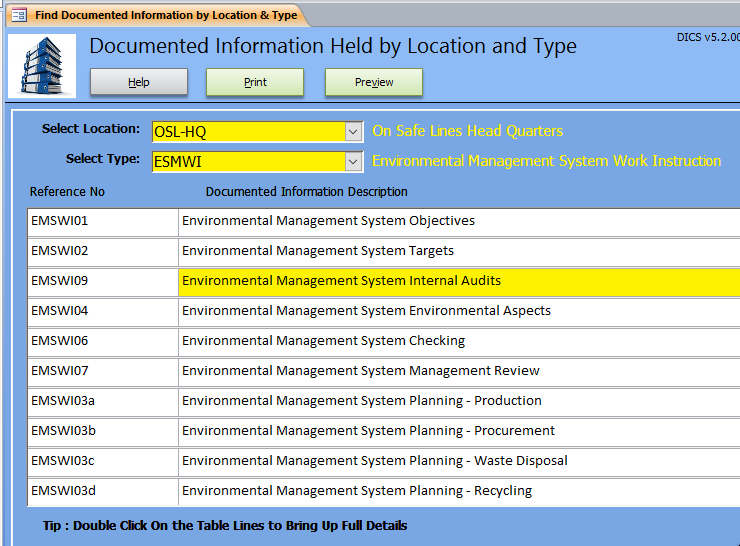Click Documented Information Description column header

306,192
